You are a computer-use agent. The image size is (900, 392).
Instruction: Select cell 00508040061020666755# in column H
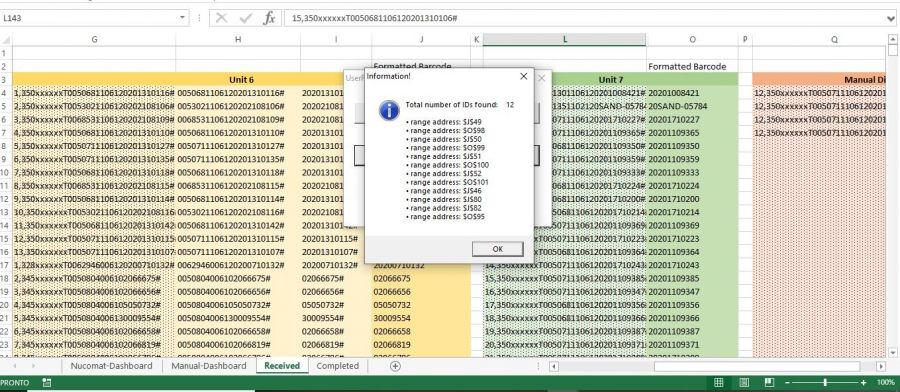pos(238,278)
